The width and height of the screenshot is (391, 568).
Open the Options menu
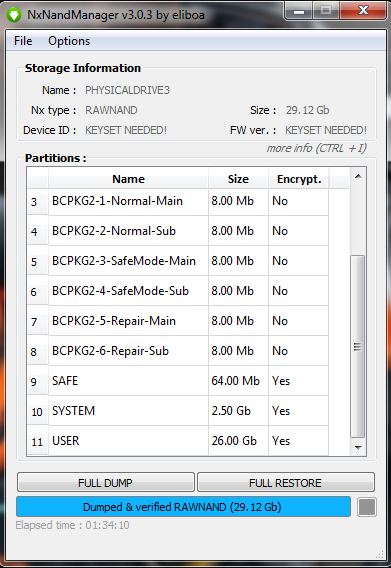point(69,41)
